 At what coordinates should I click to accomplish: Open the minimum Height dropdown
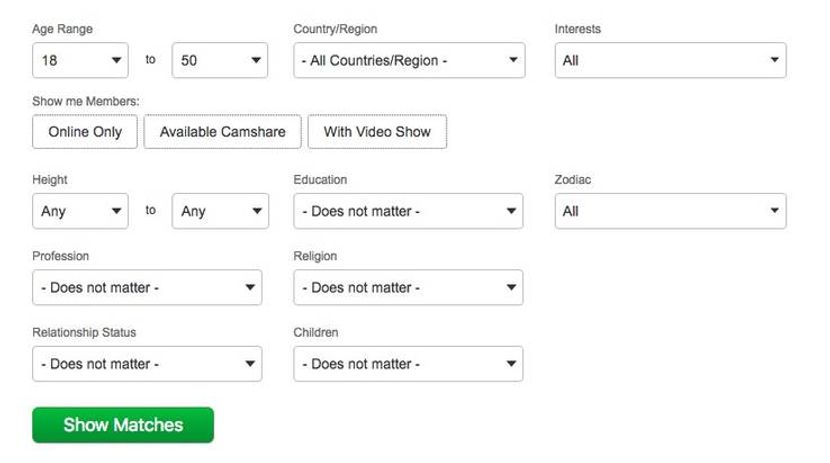[x=80, y=211]
